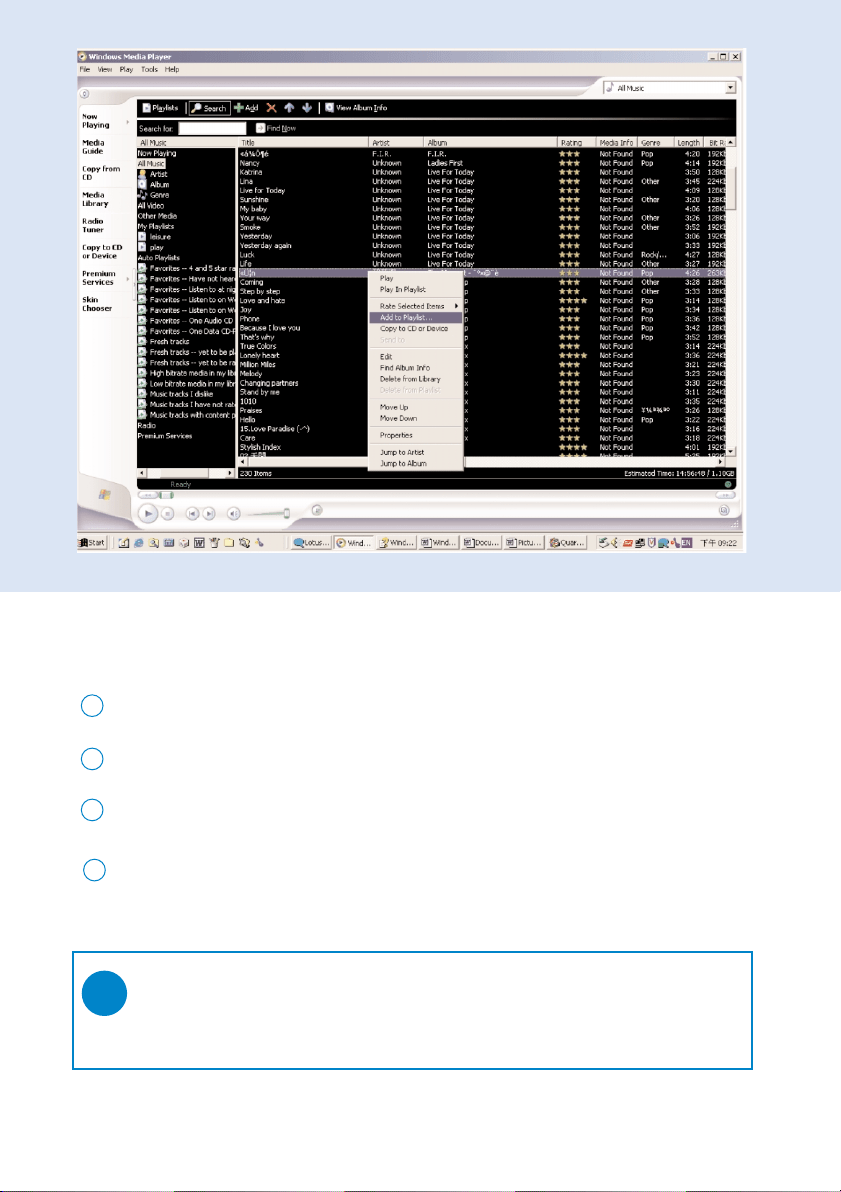Select the song titled Stylish Index
This screenshot has width=841, height=1192.
click(x=260, y=448)
